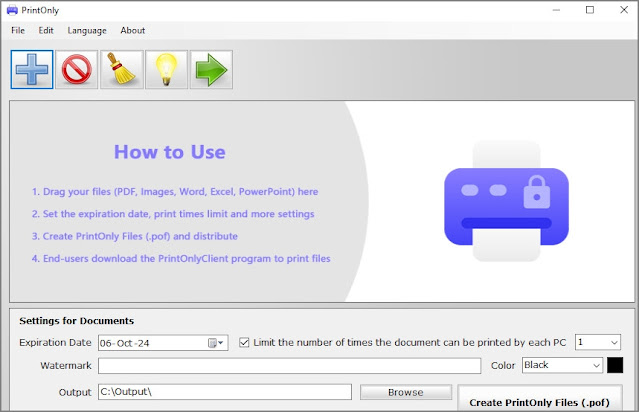
Task: Click step 1 'Drag your files' text
Action: (175, 192)
